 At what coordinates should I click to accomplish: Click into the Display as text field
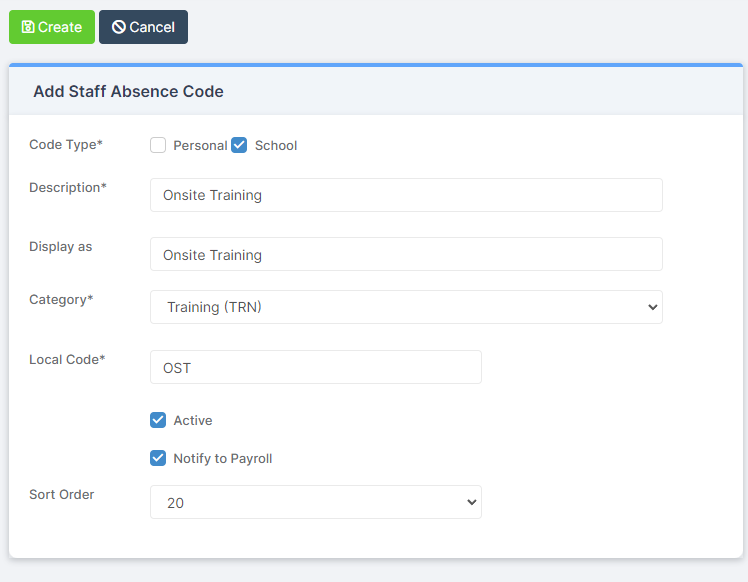[x=406, y=254]
